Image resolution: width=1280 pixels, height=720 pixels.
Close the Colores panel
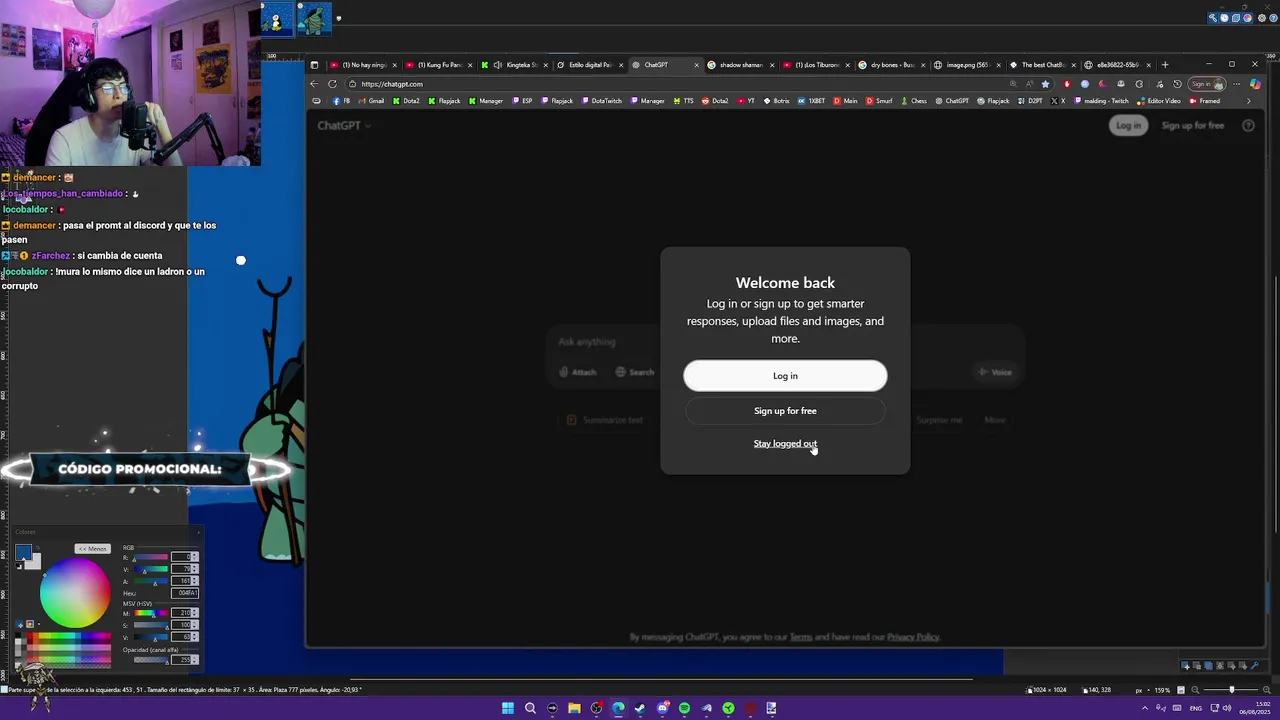(198, 532)
